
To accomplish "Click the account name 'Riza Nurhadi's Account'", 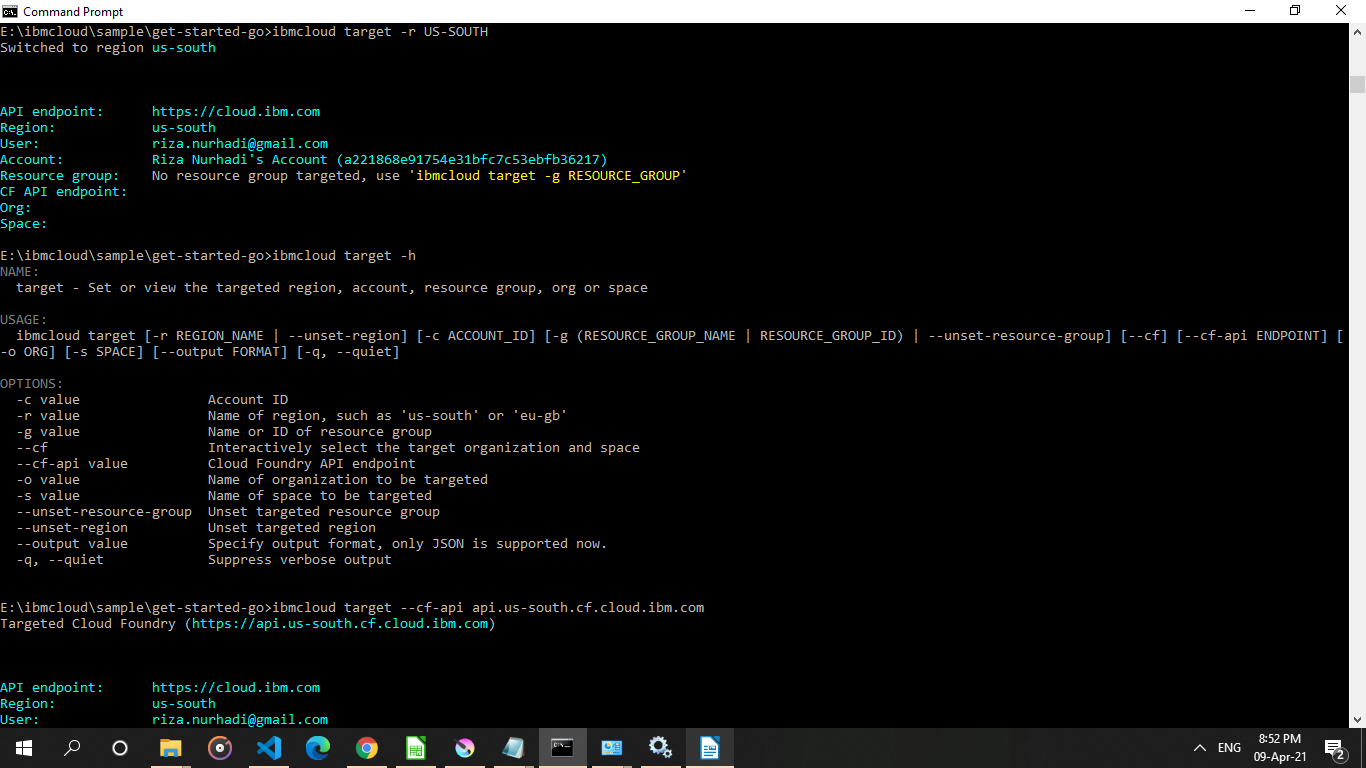I will pyautogui.click(x=240, y=160).
